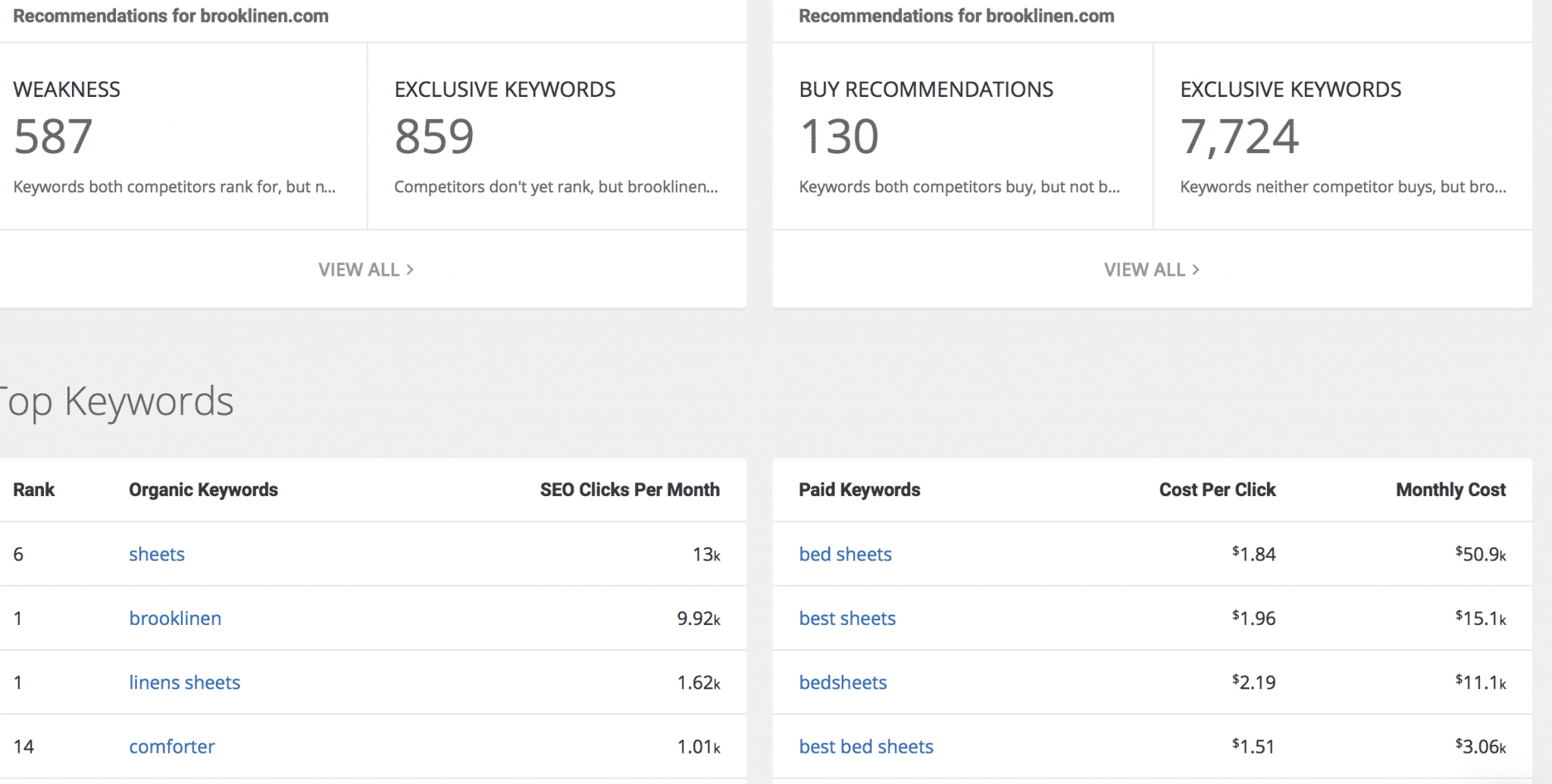The image size is (1552, 784).
Task: Open the paid keyword 'bed sheets'
Action: [845, 554]
